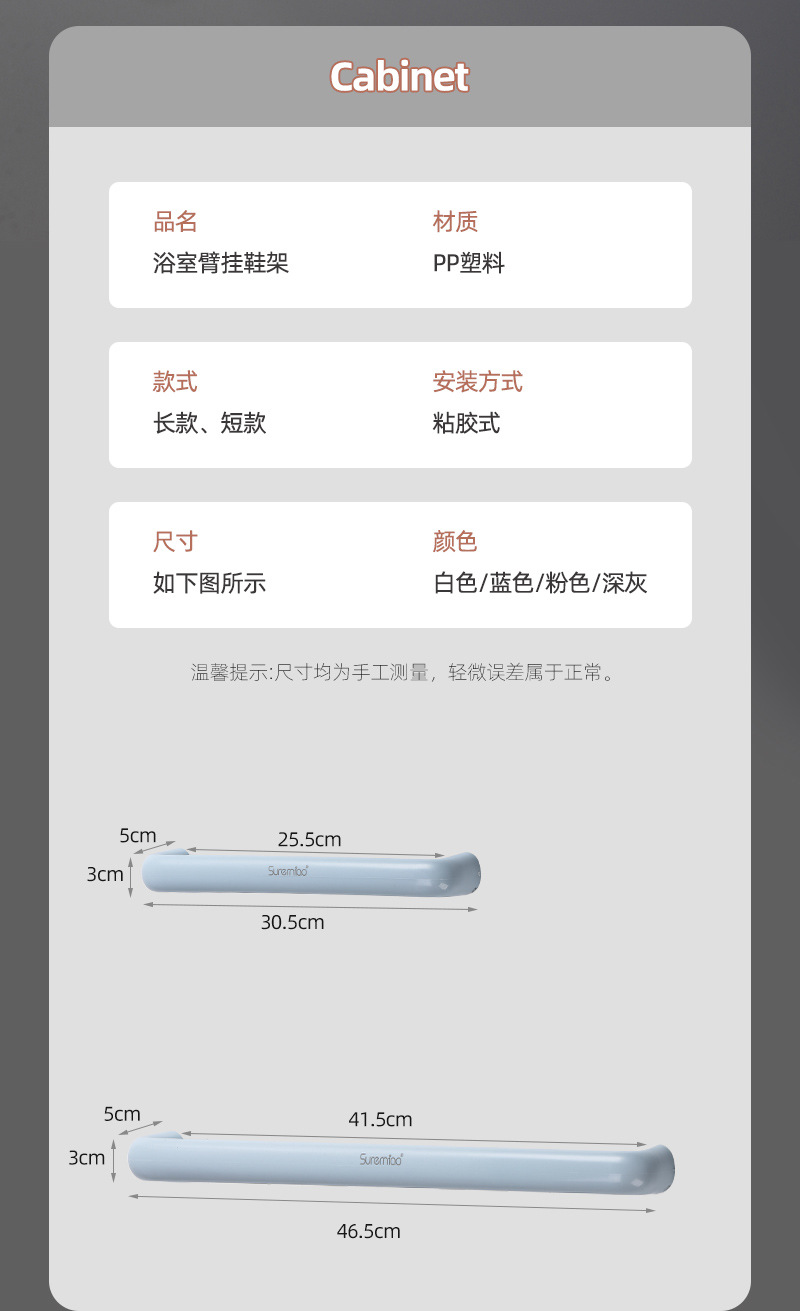Click the 46.5cm dimension label
The image size is (800, 1311).
[x=368, y=1231]
